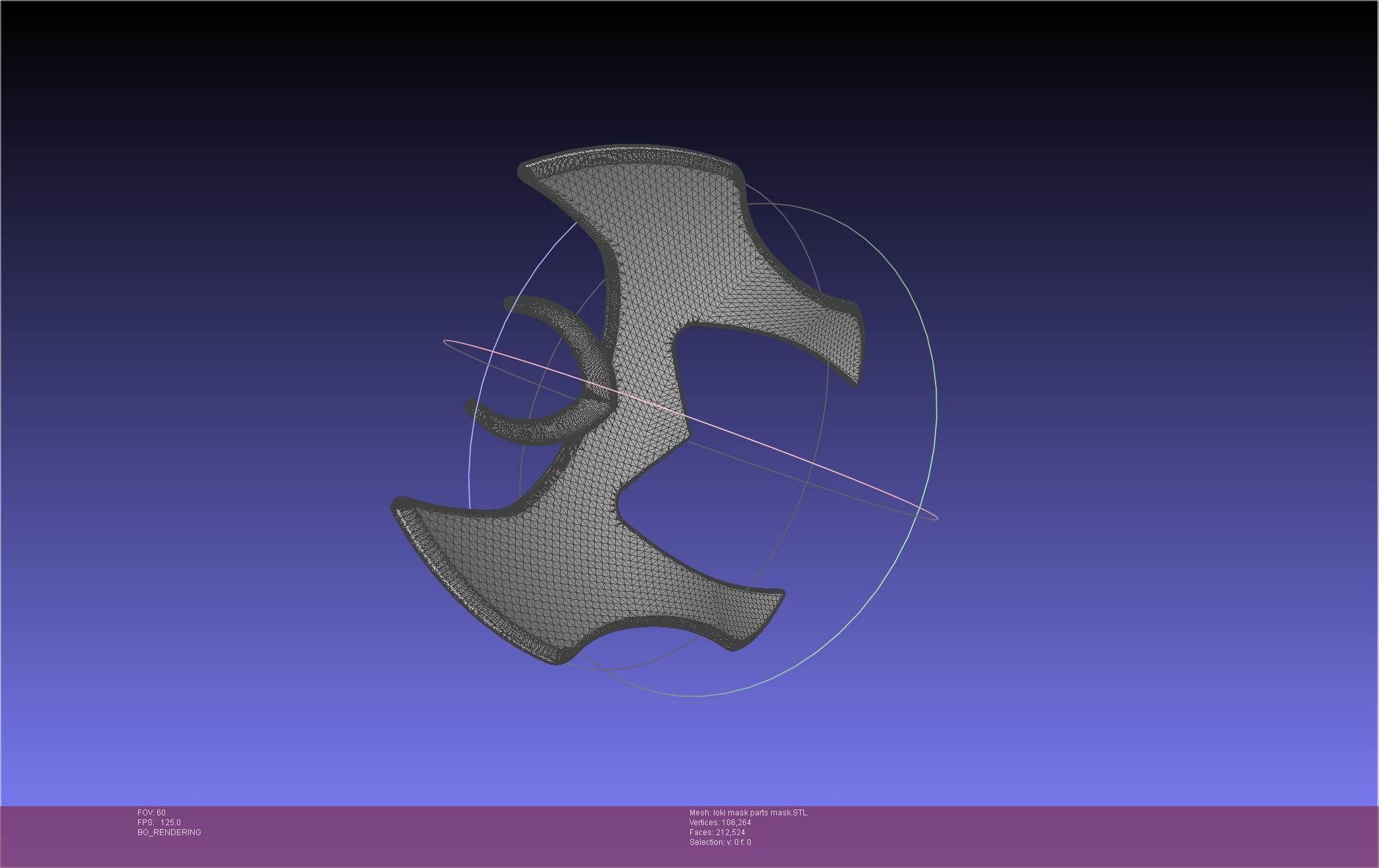1379x868 pixels.
Task: Click the 'Selection: v: 0 f: 0' line
Action: pyautogui.click(x=720, y=842)
